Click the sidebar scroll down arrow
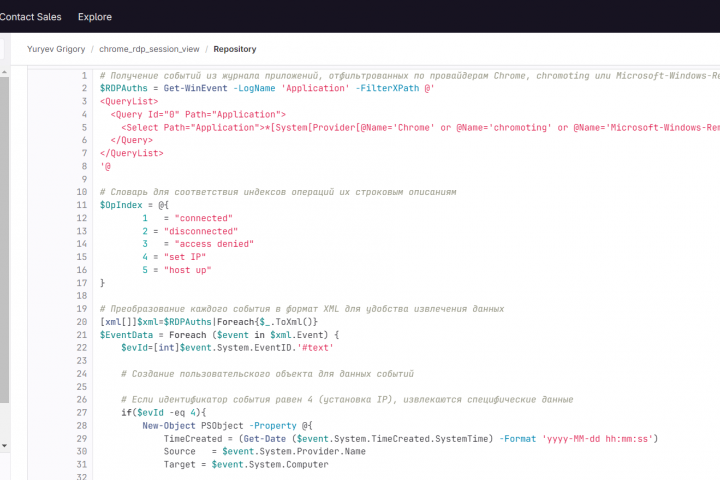 [4, 446]
